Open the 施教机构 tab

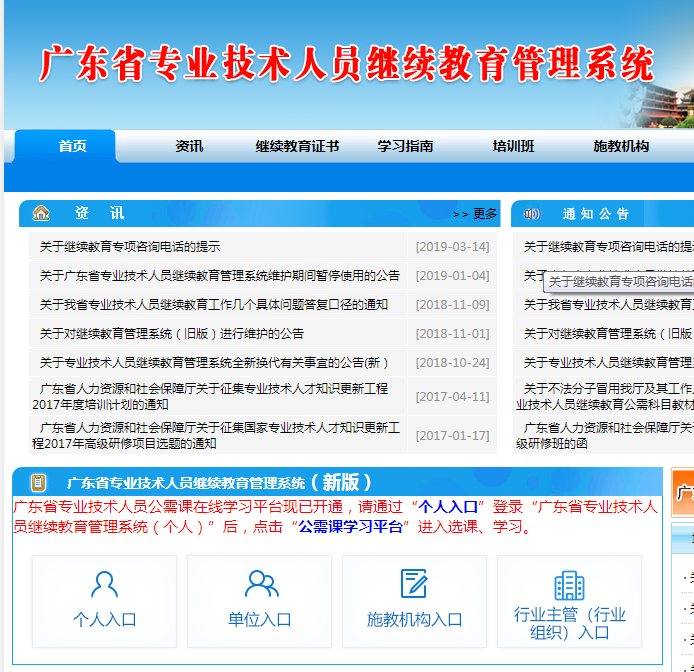click(621, 146)
